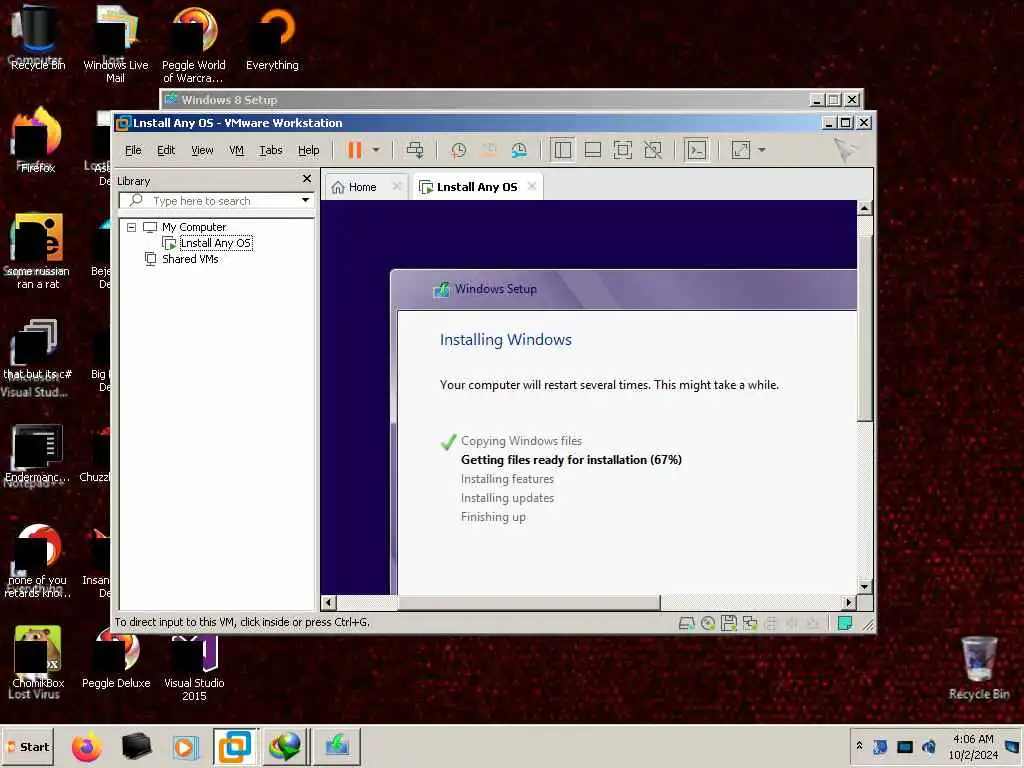Open the media player taskbar icon
This screenshot has width=1024, height=768.
coord(185,746)
